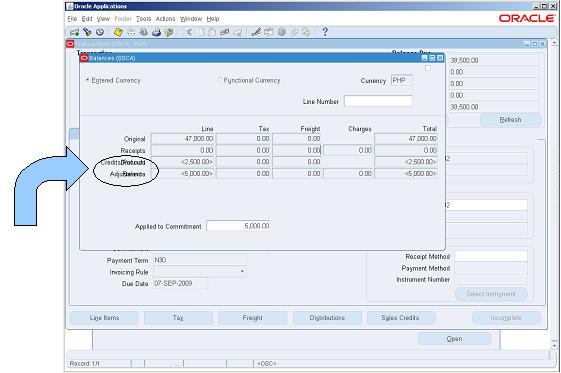Click the Delete Record toolbar icon
Image resolution: width=561 pixels, height=373 pixels.
[x=237, y=32]
